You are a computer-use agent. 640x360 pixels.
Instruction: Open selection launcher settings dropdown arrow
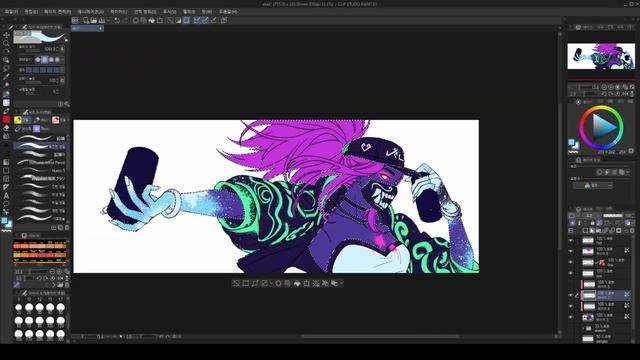341,283
